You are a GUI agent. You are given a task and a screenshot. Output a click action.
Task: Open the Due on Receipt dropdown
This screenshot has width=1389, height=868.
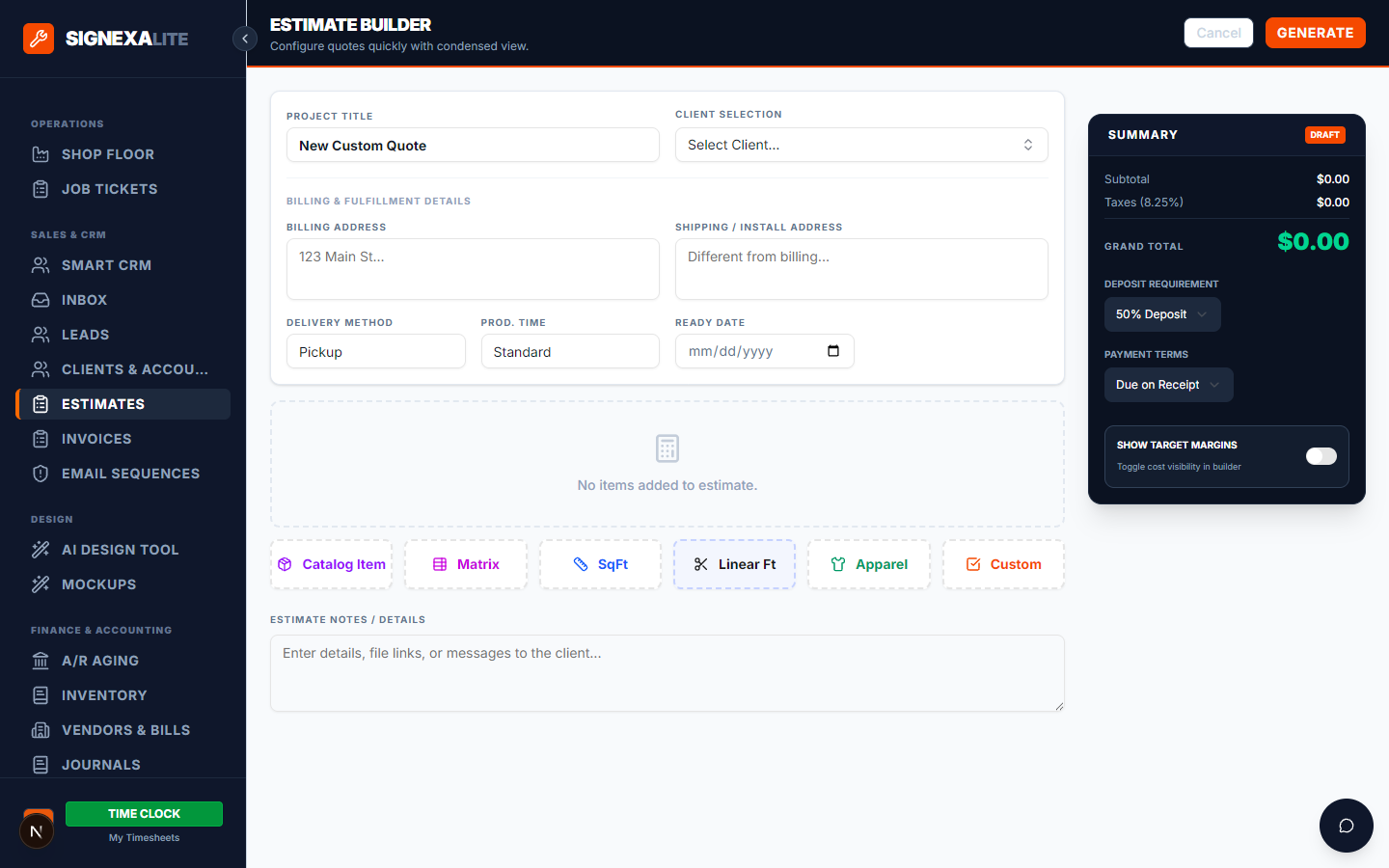1167,385
